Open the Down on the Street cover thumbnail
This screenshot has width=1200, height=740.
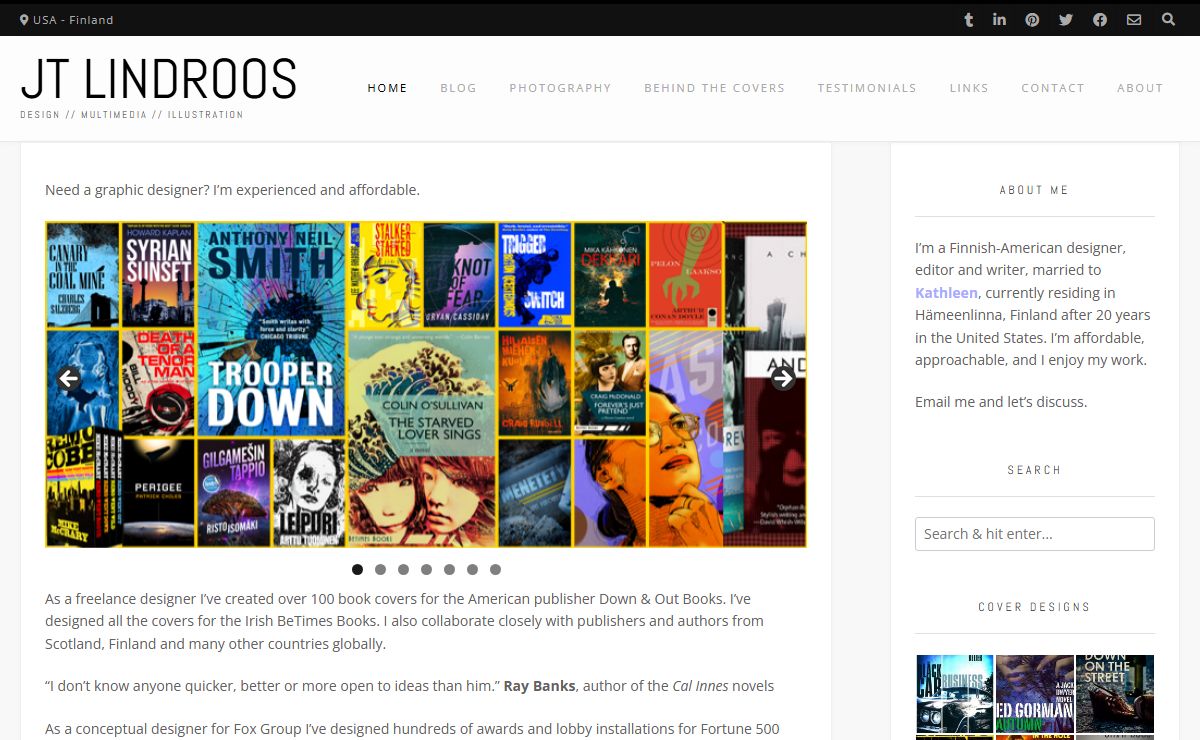pyautogui.click(x=1115, y=694)
